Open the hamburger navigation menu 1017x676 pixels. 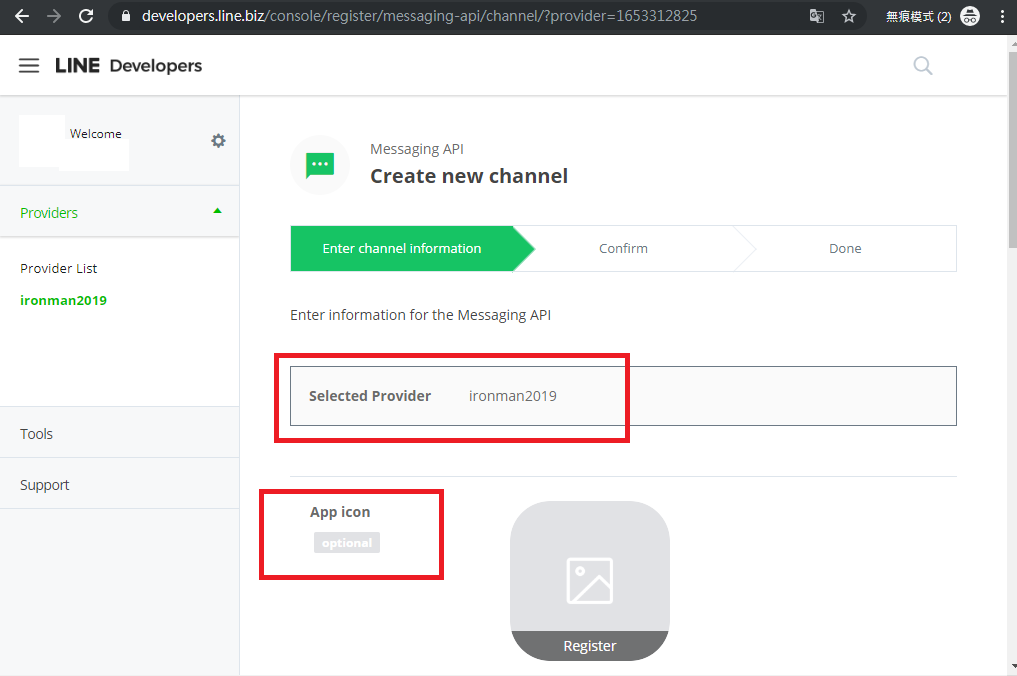[x=29, y=66]
